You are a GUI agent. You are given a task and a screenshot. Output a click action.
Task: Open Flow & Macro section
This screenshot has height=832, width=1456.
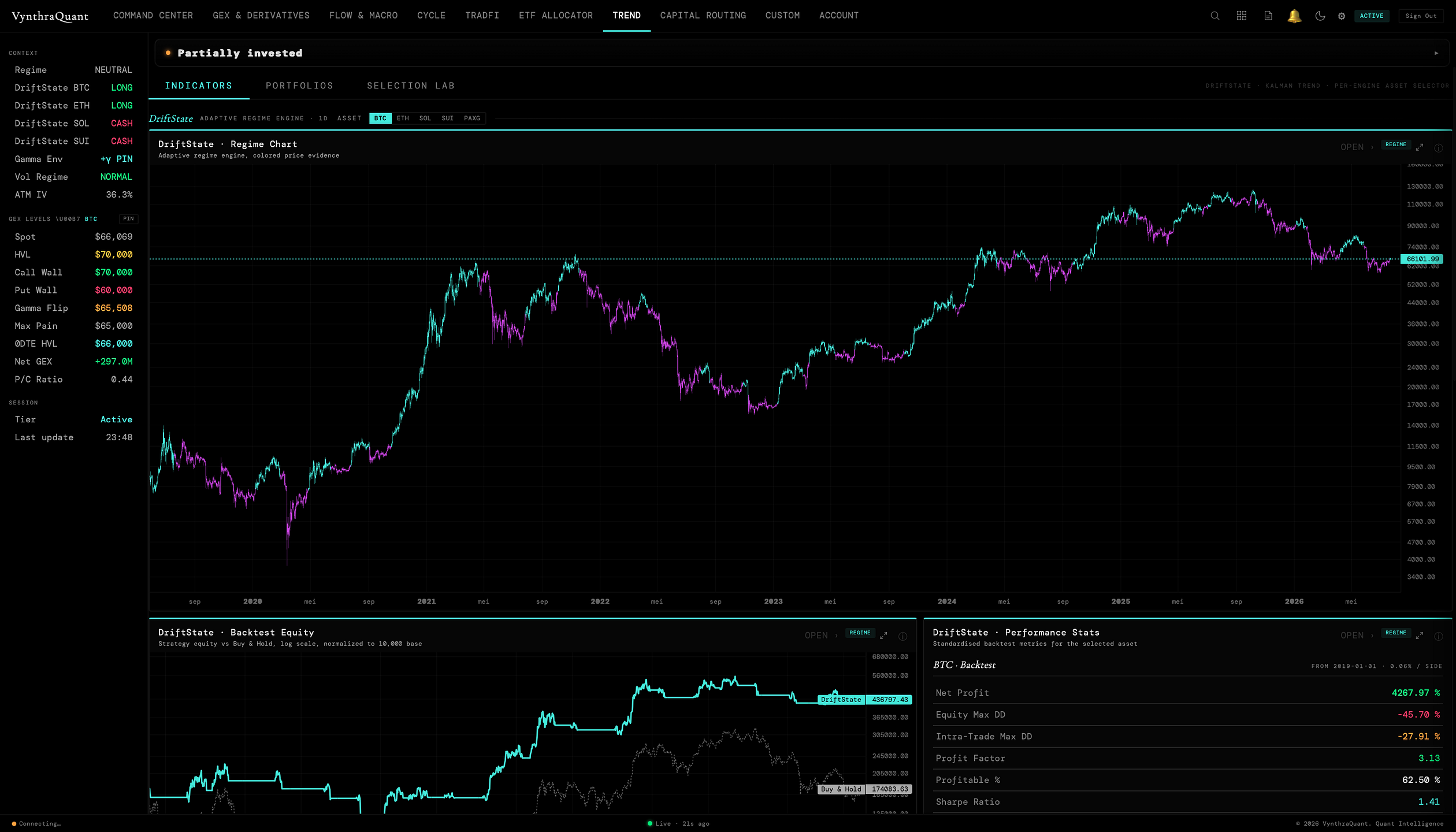pyautogui.click(x=363, y=16)
